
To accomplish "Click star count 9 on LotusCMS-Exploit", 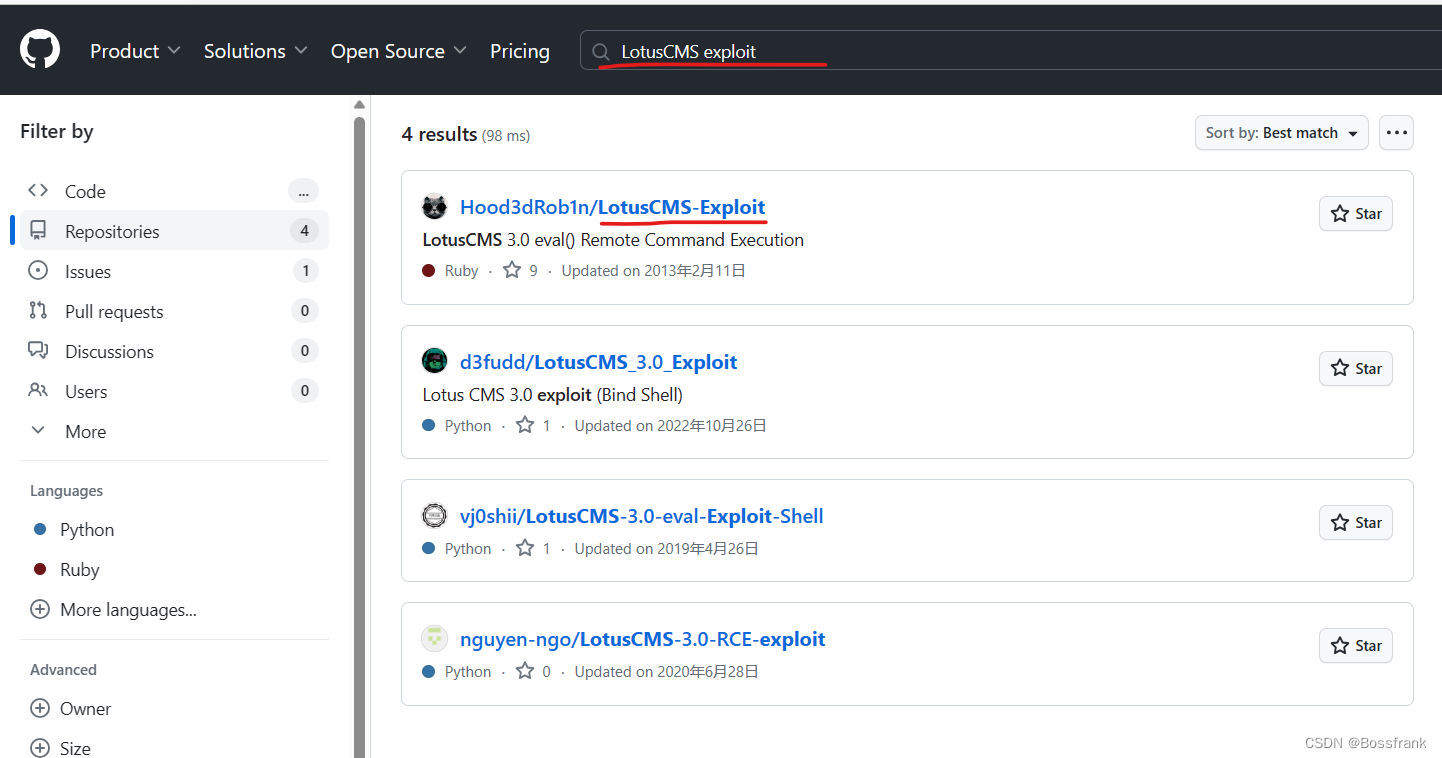I will (x=520, y=270).
